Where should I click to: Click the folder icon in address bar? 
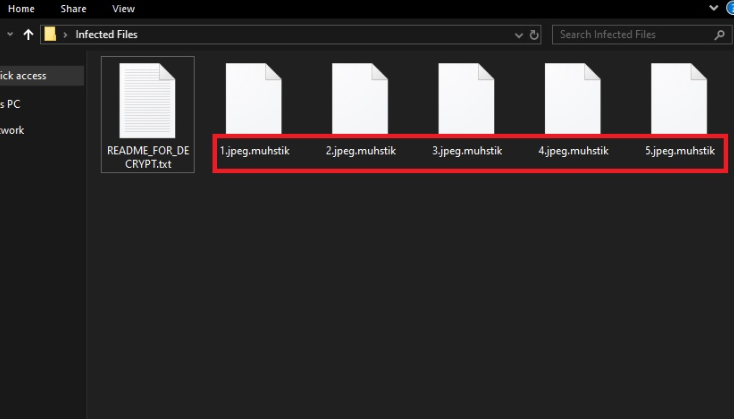pyautogui.click(x=50, y=34)
